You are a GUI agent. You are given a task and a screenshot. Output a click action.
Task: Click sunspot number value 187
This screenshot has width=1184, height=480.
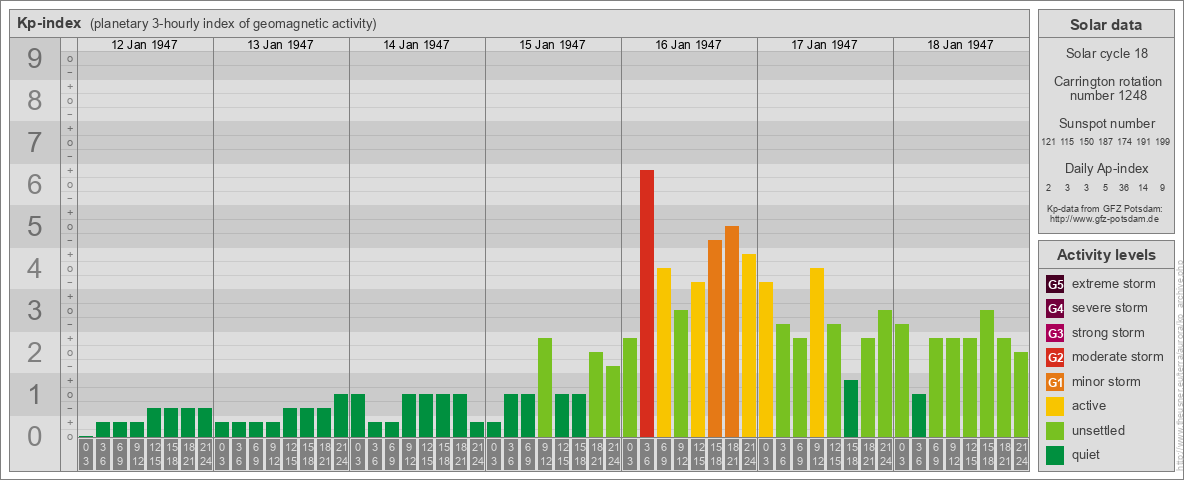tap(1105, 142)
